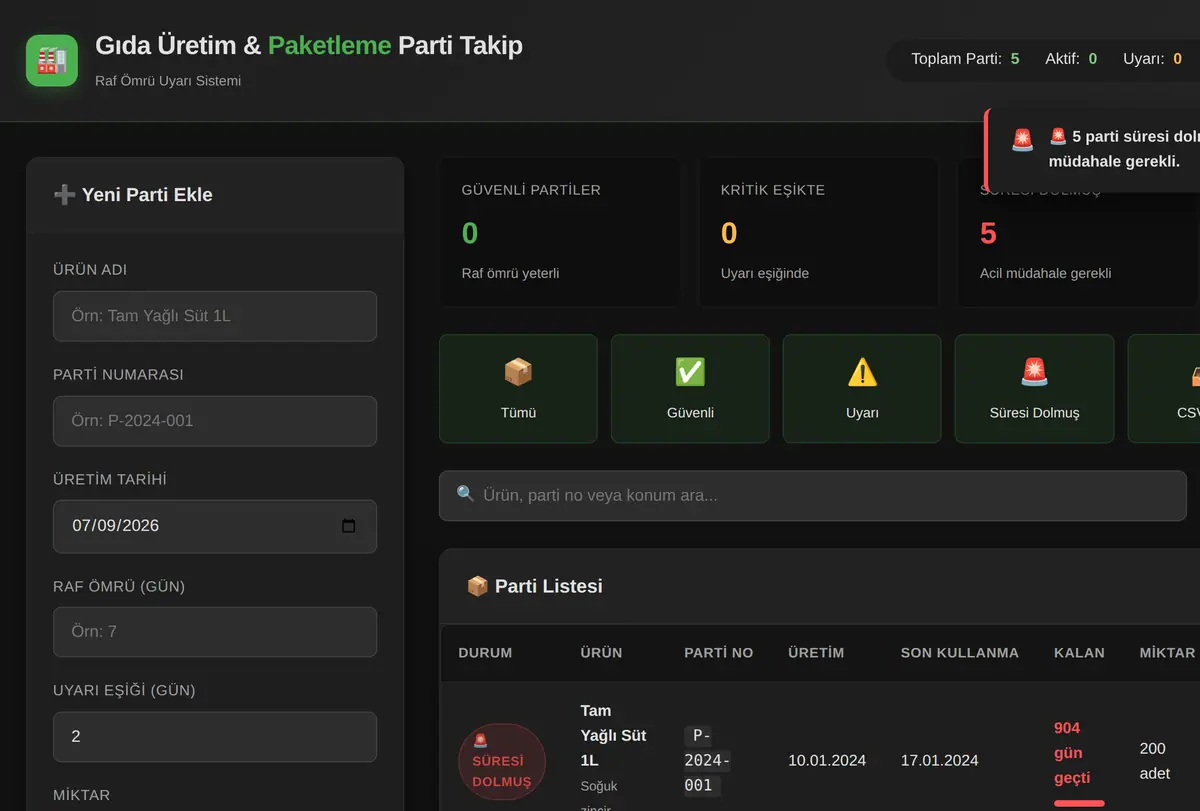The height and width of the screenshot is (811, 1200).
Task: Click the 10.01.2024 production date cell
Action: tap(827, 761)
